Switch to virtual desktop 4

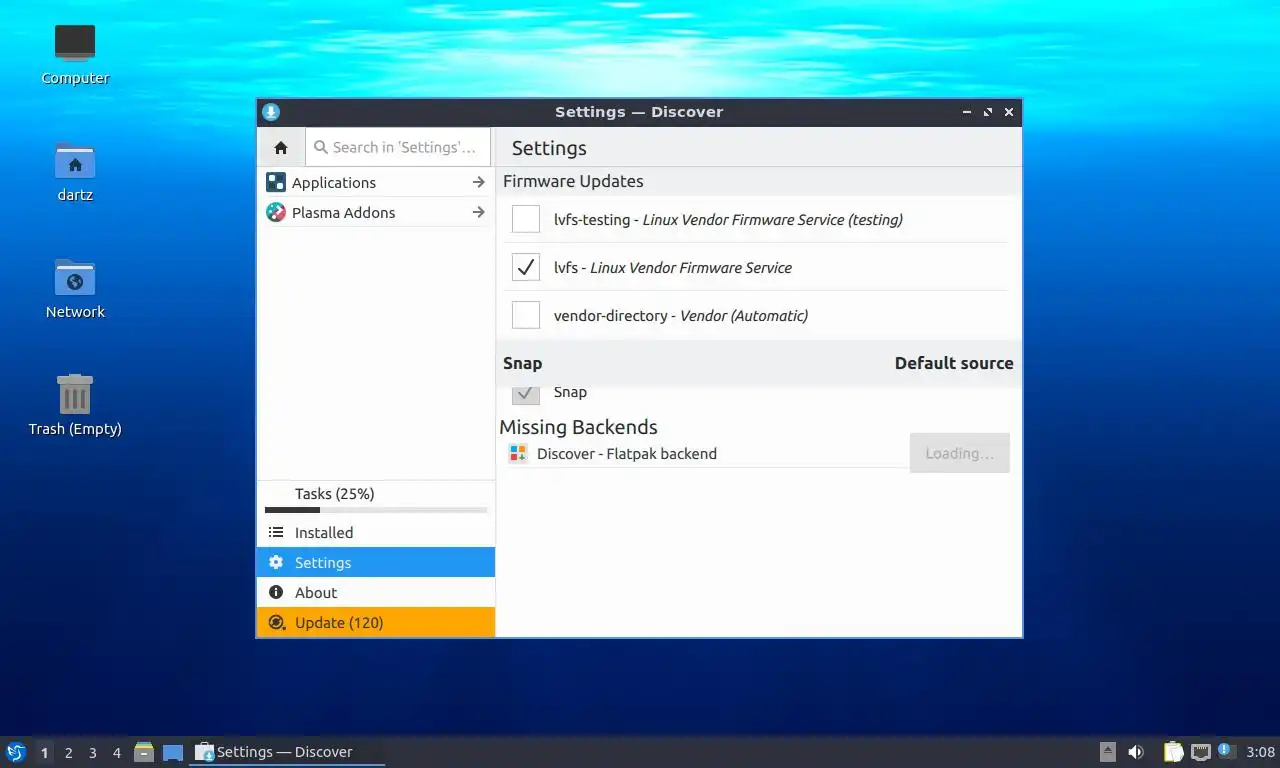tap(116, 753)
